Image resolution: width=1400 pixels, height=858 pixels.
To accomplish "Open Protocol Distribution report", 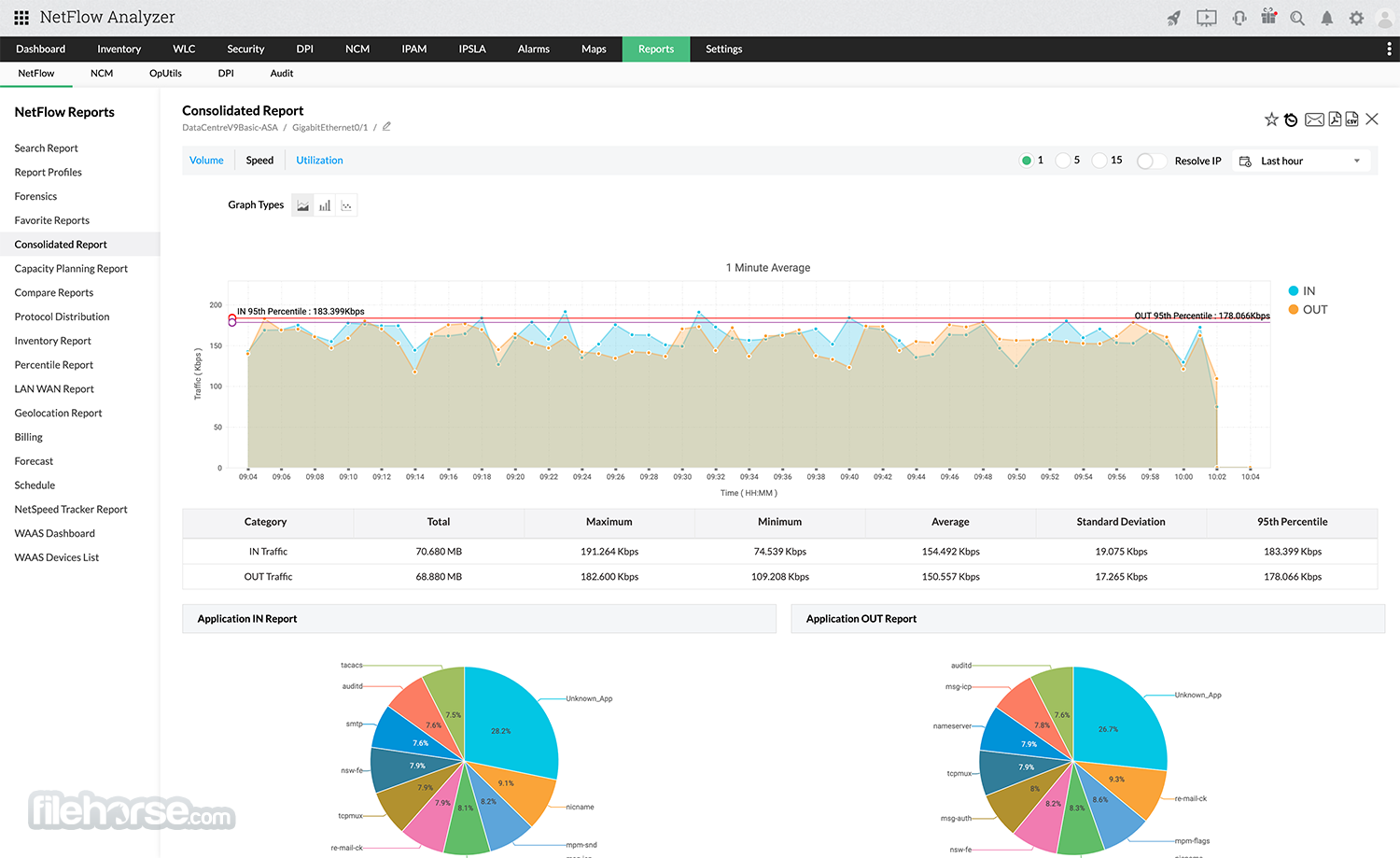I will (x=62, y=317).
